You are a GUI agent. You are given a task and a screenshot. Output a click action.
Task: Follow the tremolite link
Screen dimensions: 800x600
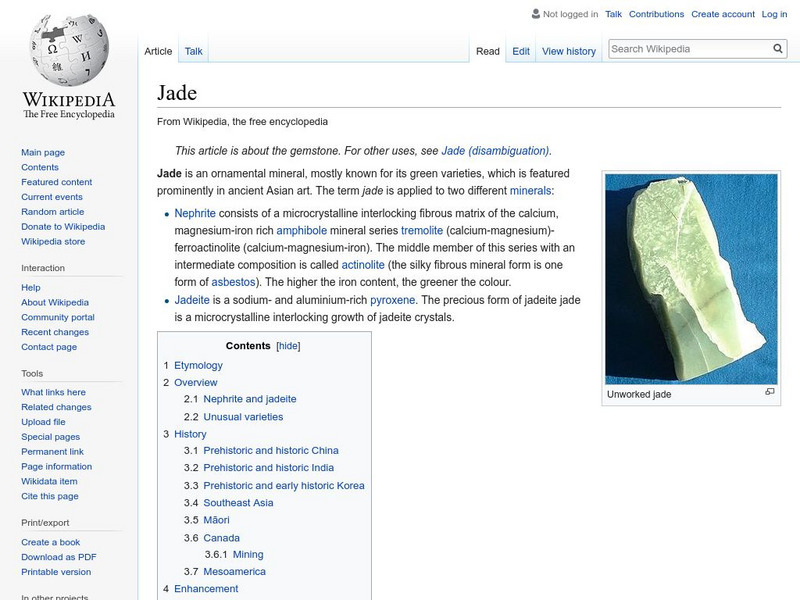422,231
